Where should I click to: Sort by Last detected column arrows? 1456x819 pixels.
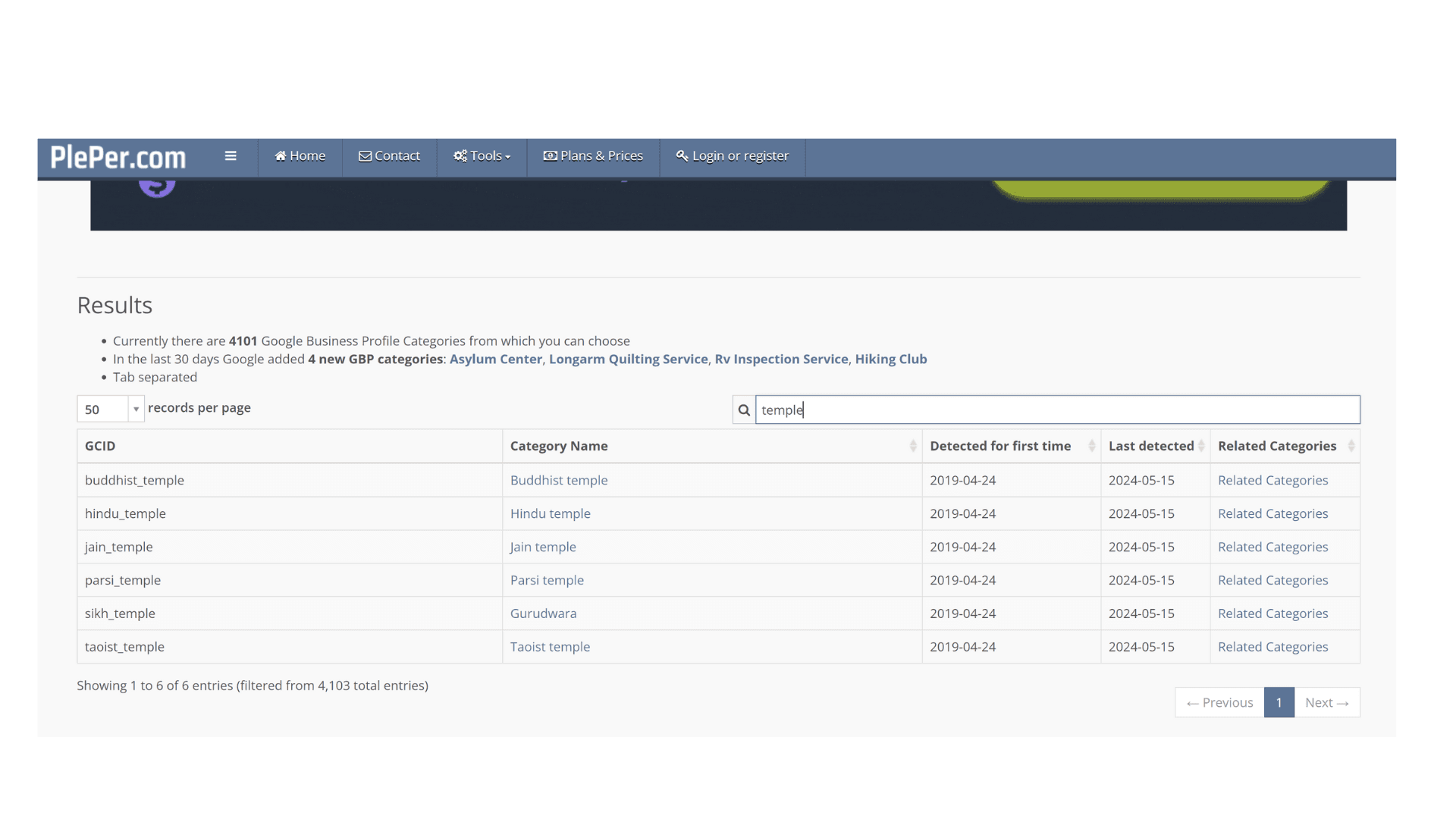[1200, 447]
